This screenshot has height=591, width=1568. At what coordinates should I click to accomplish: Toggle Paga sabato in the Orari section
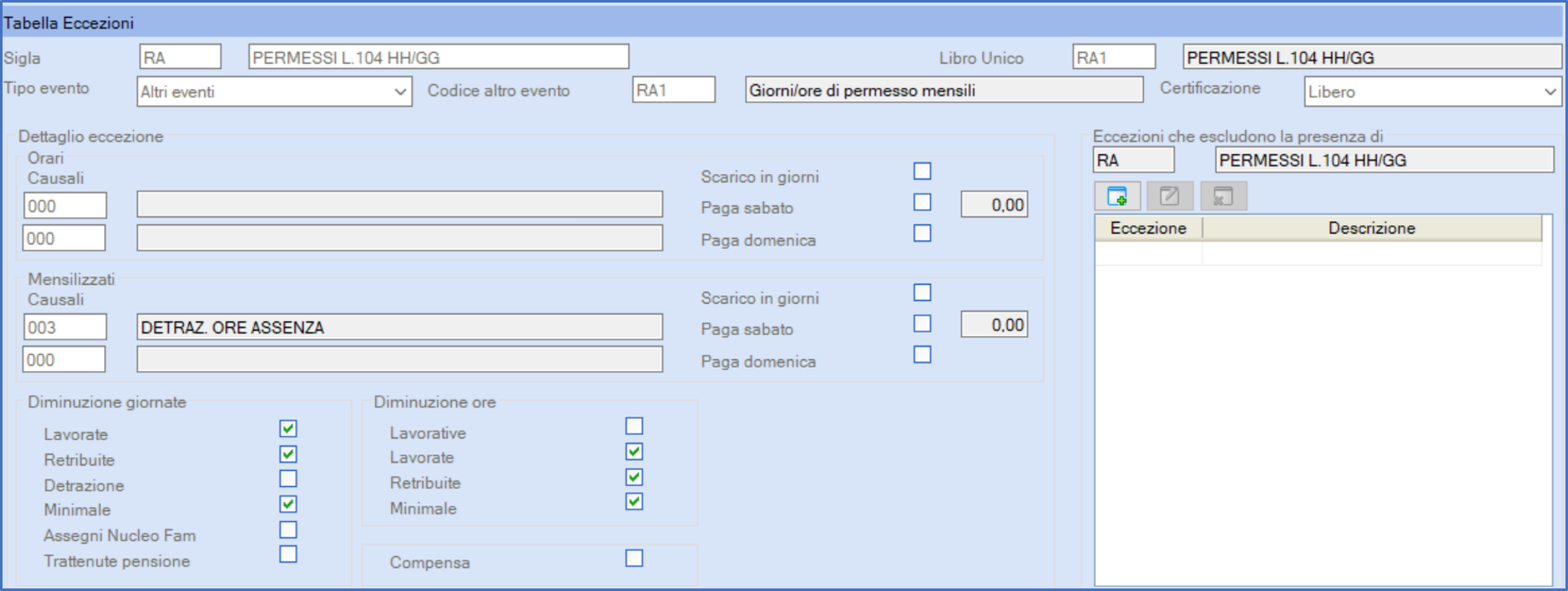coord(922,202)
